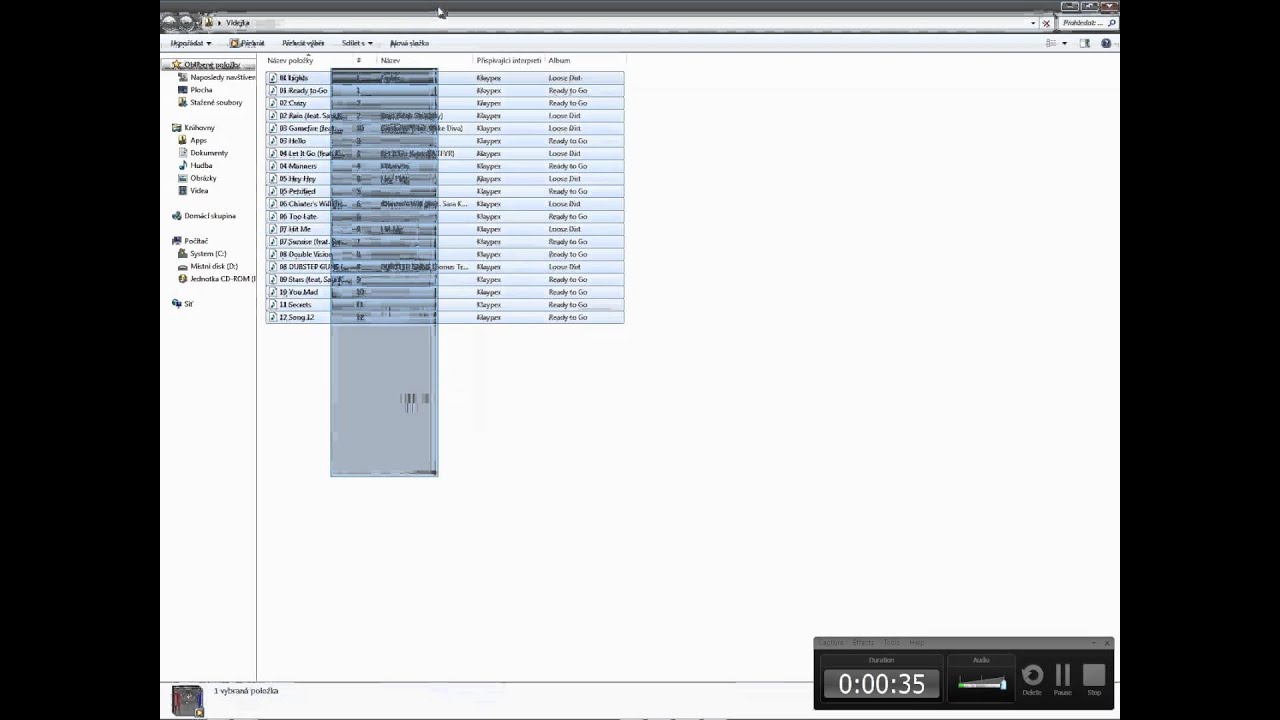Click the file thumbnail in the details pane
The width and height of the screenshot is (1280, 720).
coord(187,700)
